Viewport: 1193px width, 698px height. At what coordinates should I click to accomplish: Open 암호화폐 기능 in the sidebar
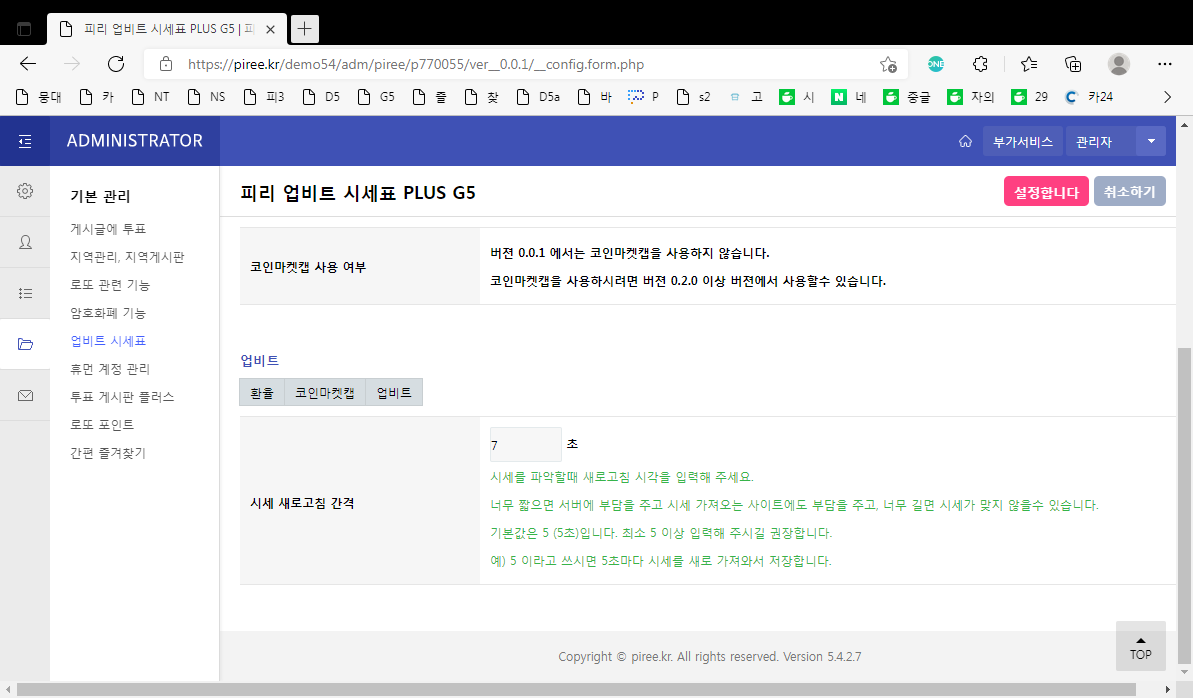[x=108, y=313]
